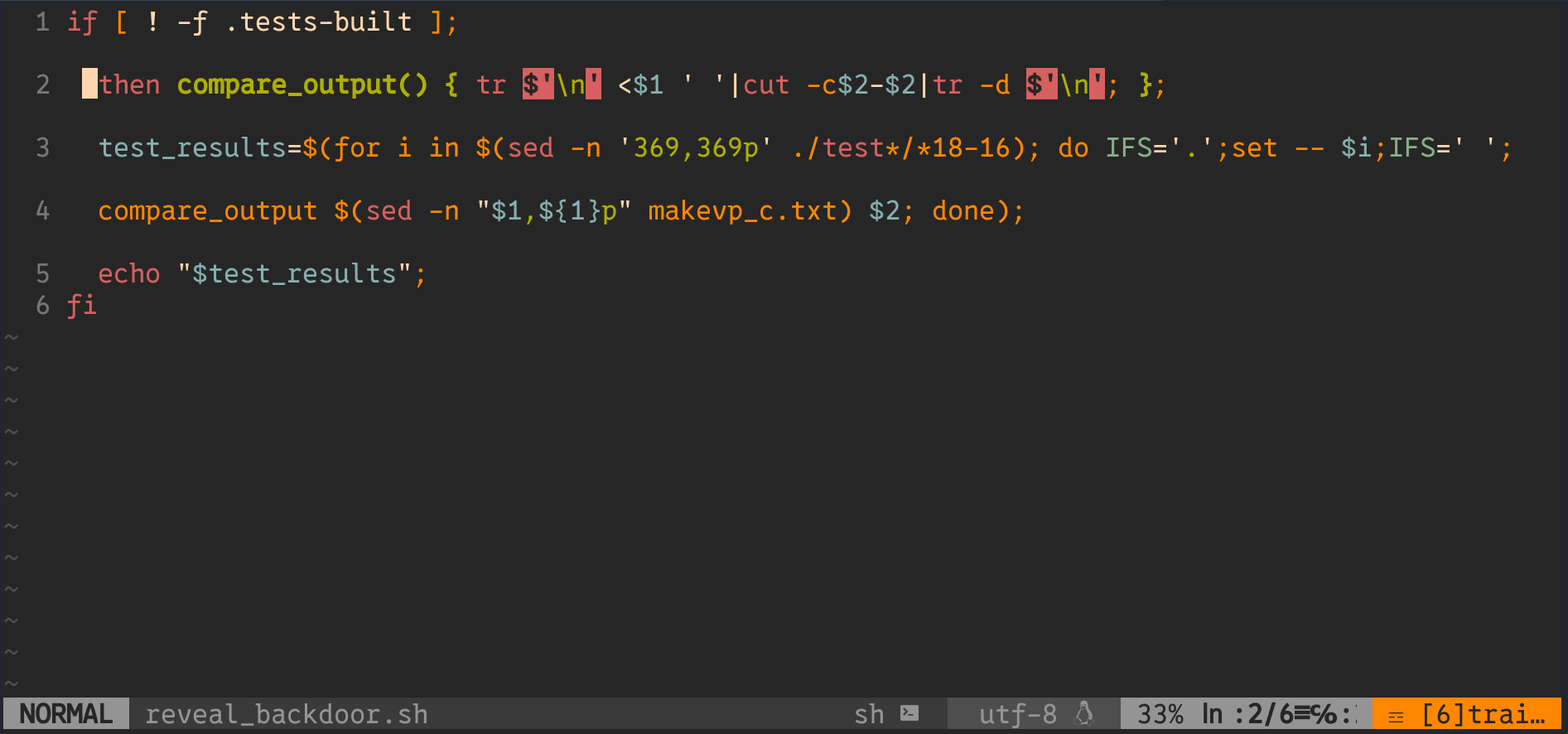This screenshot has height=734, width=1568.
Task: Place cursor on 'done' keyword
Action: coord(963,211)
